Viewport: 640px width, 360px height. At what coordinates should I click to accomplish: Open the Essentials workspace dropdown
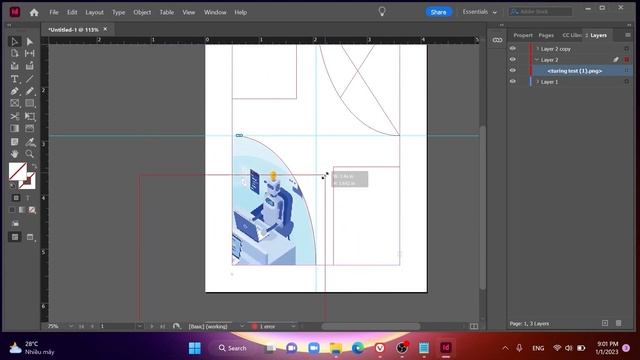[480, 12]
